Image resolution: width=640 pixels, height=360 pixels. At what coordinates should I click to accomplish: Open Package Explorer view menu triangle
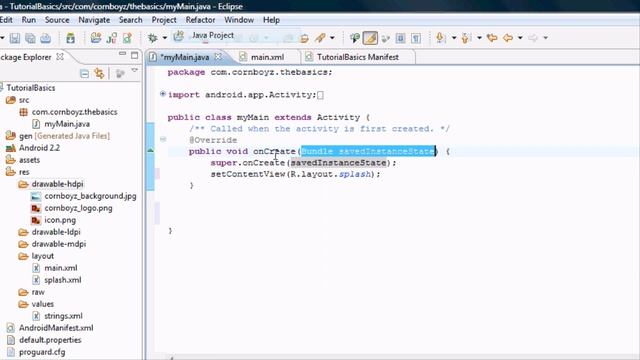pyautogui.click(x=135, y=71)
